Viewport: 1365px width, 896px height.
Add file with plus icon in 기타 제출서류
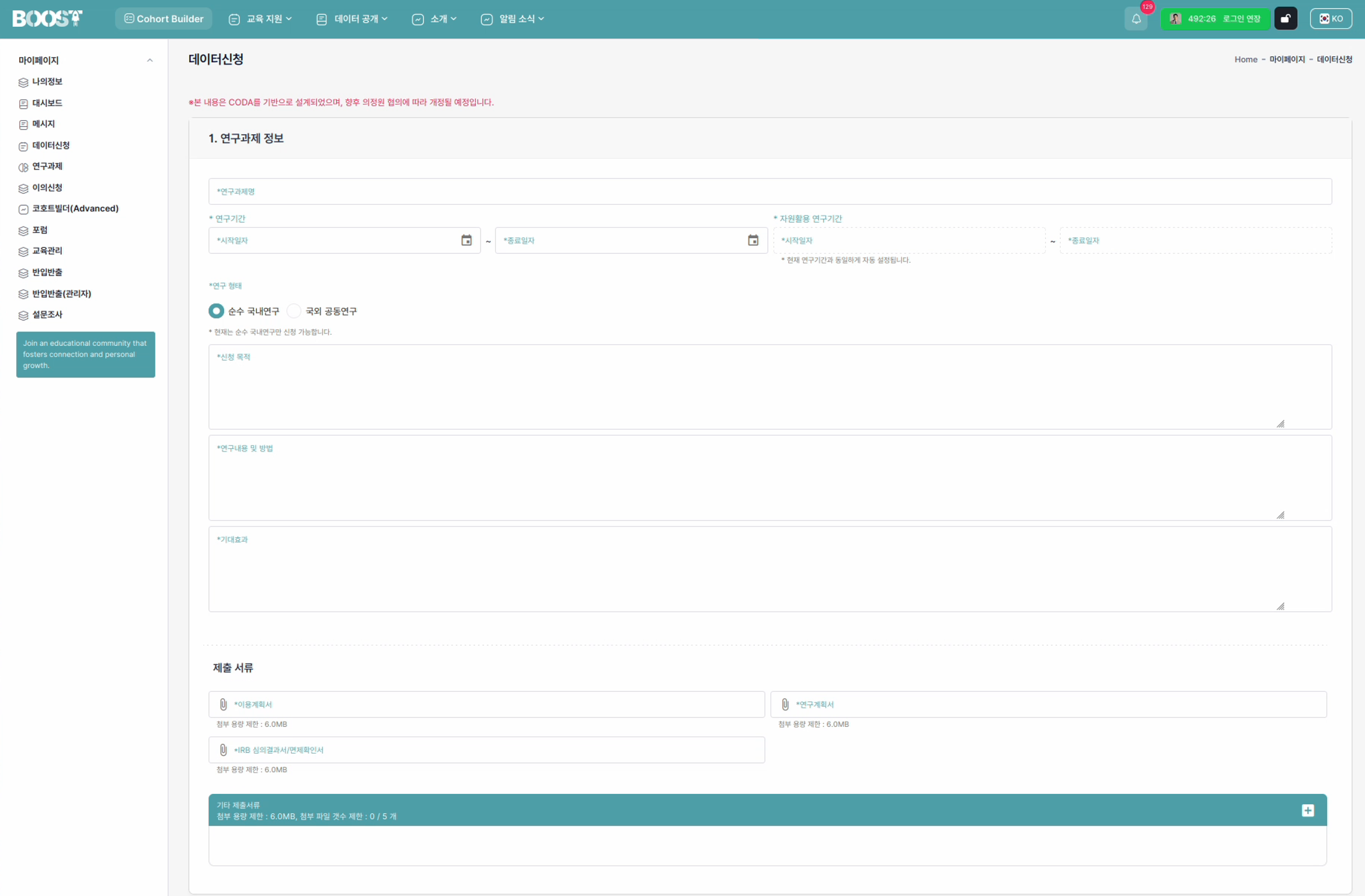(1307, 810)
